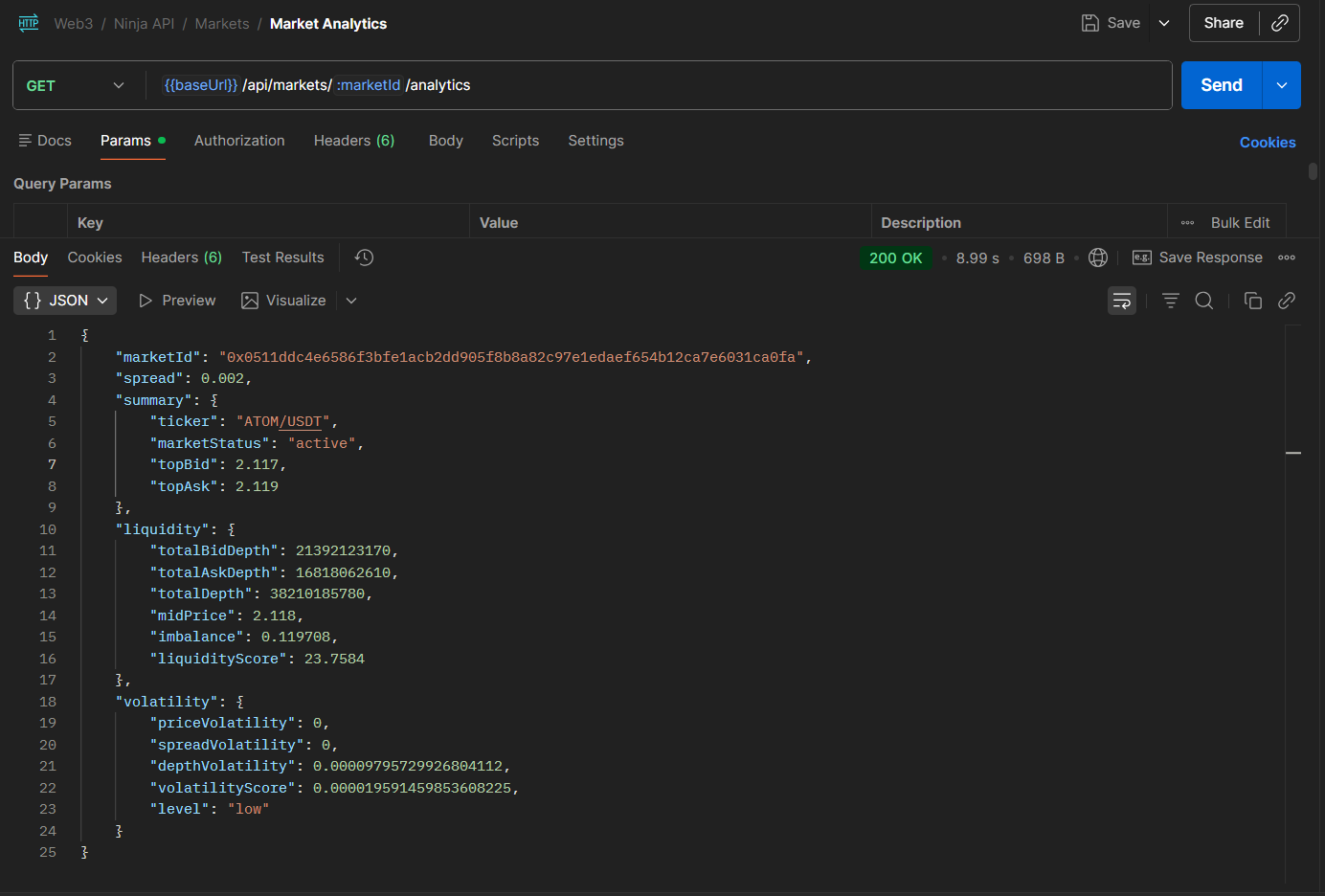Expand the Save options chevron
This screenshot has height=896, width=1325.
point(1164,23)
